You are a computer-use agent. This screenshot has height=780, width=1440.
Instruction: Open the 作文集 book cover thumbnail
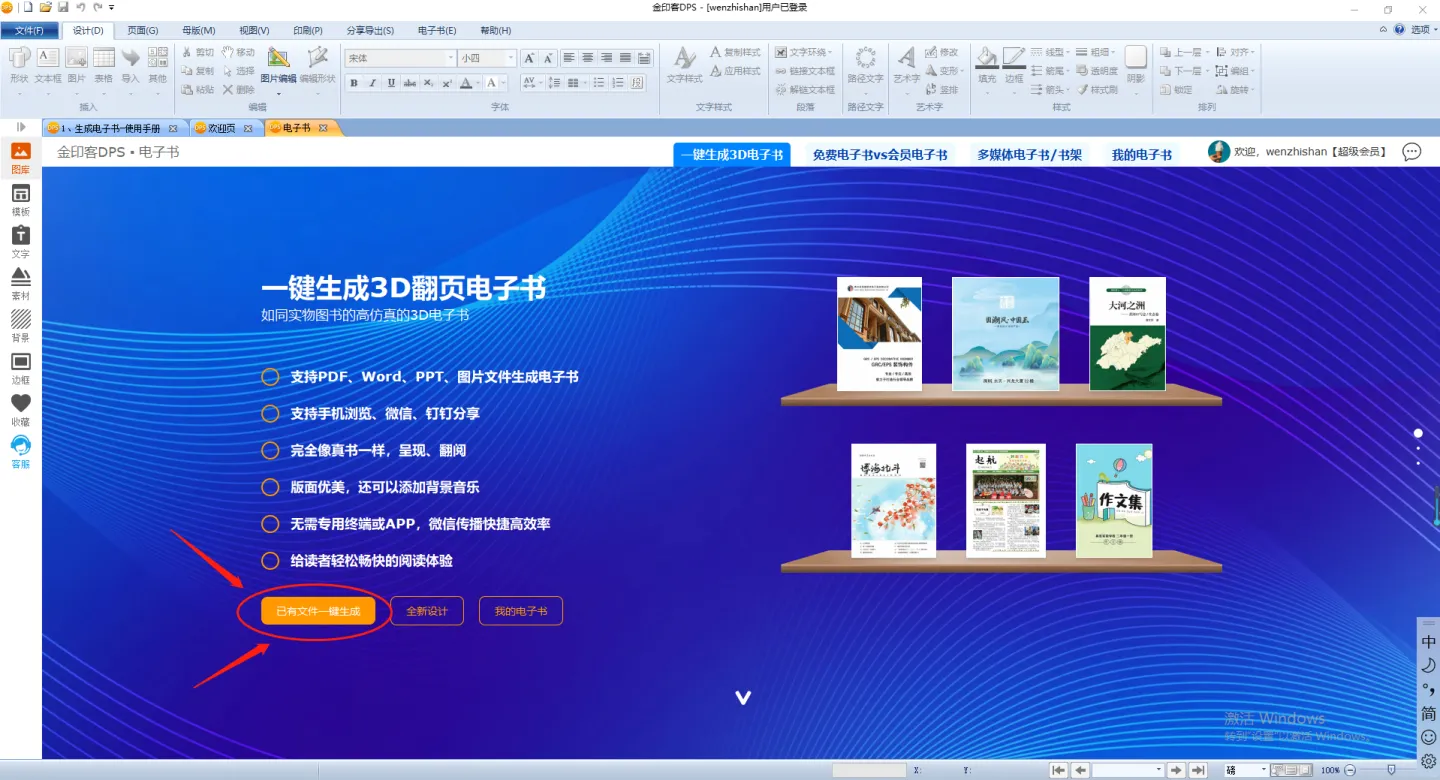(x=1114, y=500)
